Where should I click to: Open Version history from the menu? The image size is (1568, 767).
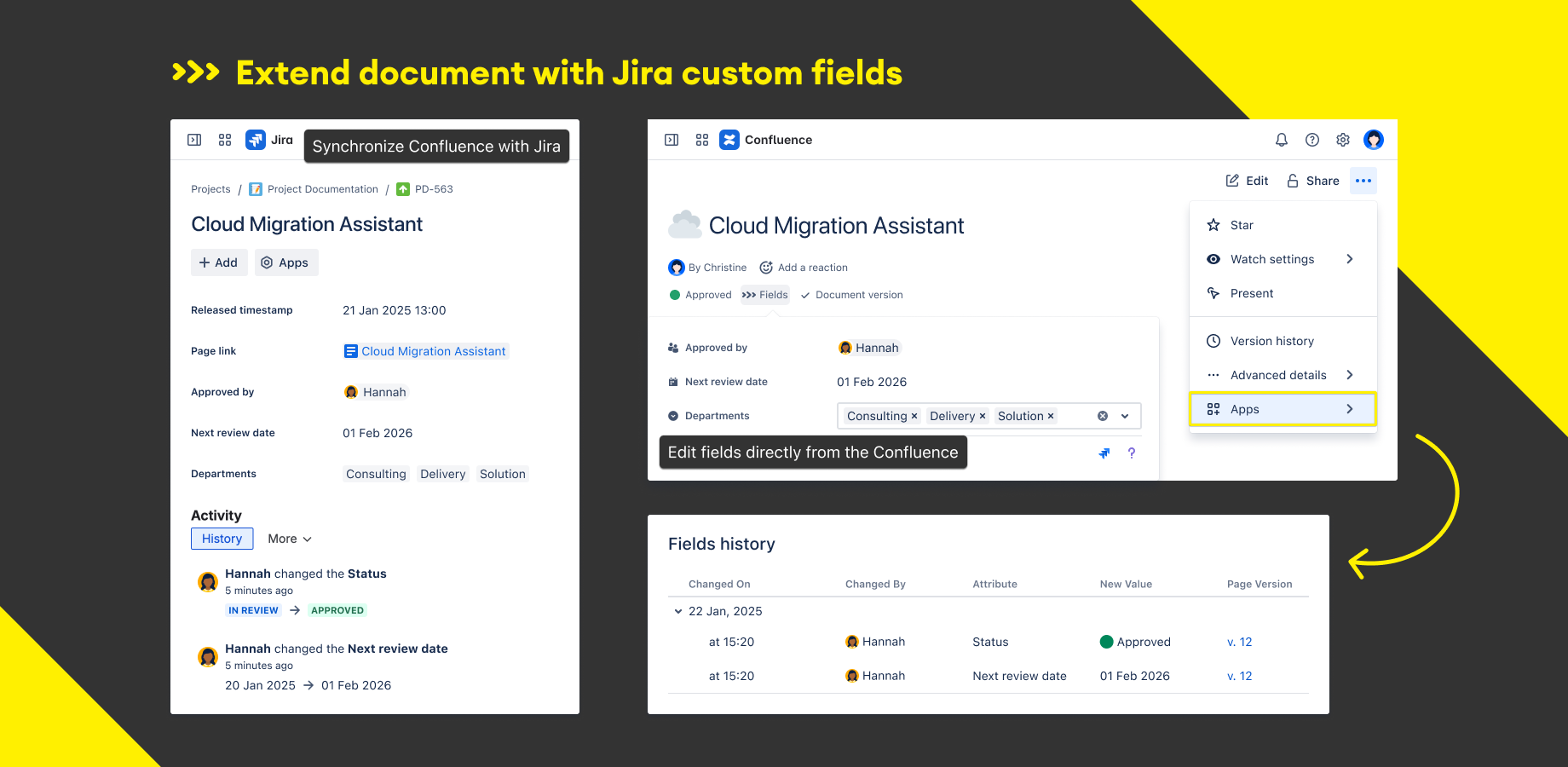tap(1283, 341)
